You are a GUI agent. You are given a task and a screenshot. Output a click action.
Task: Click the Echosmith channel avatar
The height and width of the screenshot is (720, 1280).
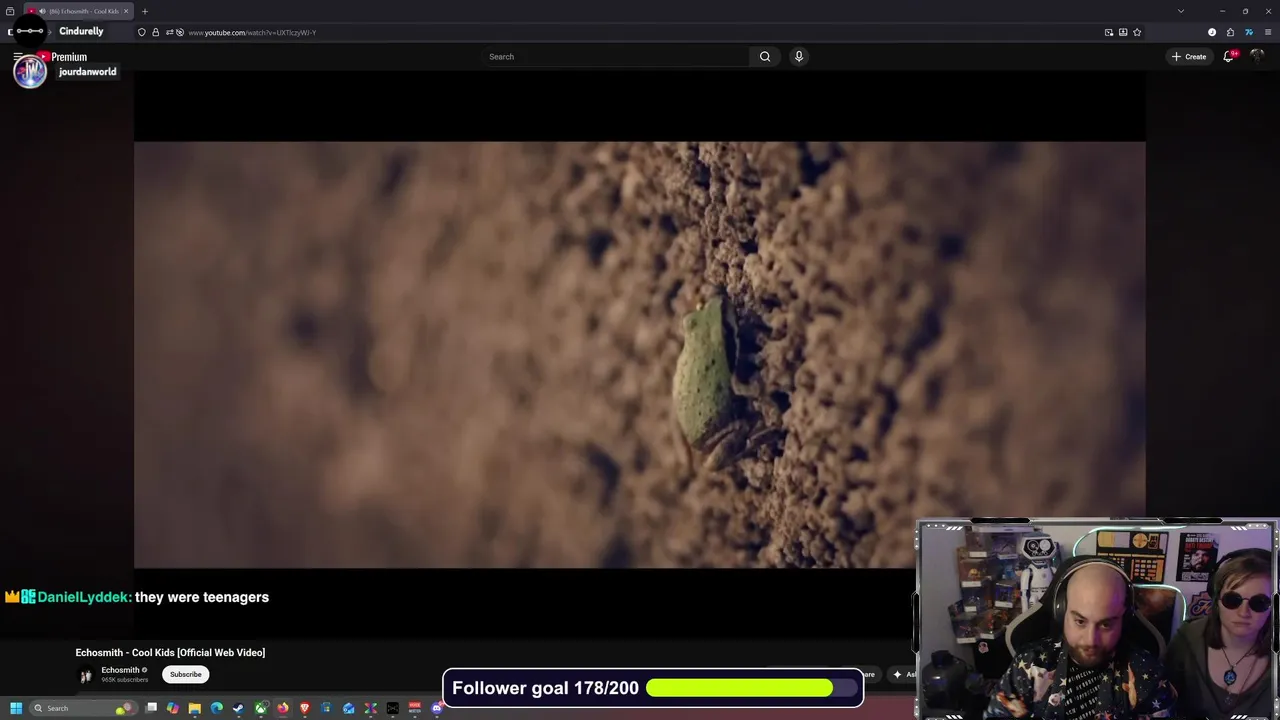pos(86,675)
